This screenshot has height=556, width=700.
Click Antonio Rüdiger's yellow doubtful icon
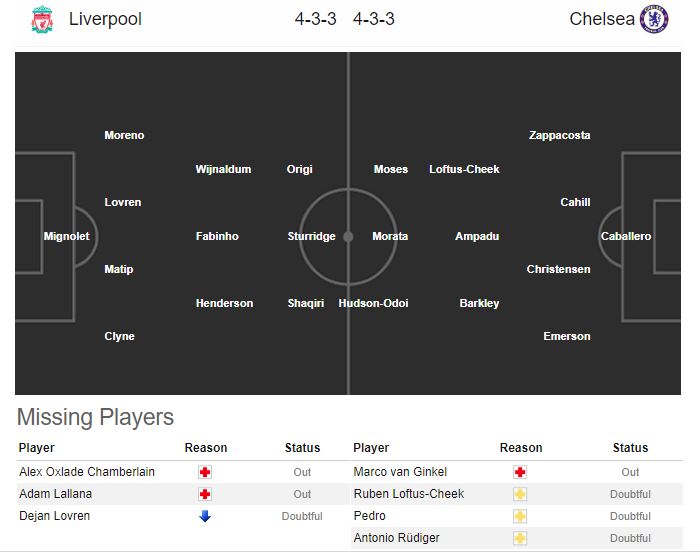520,539
